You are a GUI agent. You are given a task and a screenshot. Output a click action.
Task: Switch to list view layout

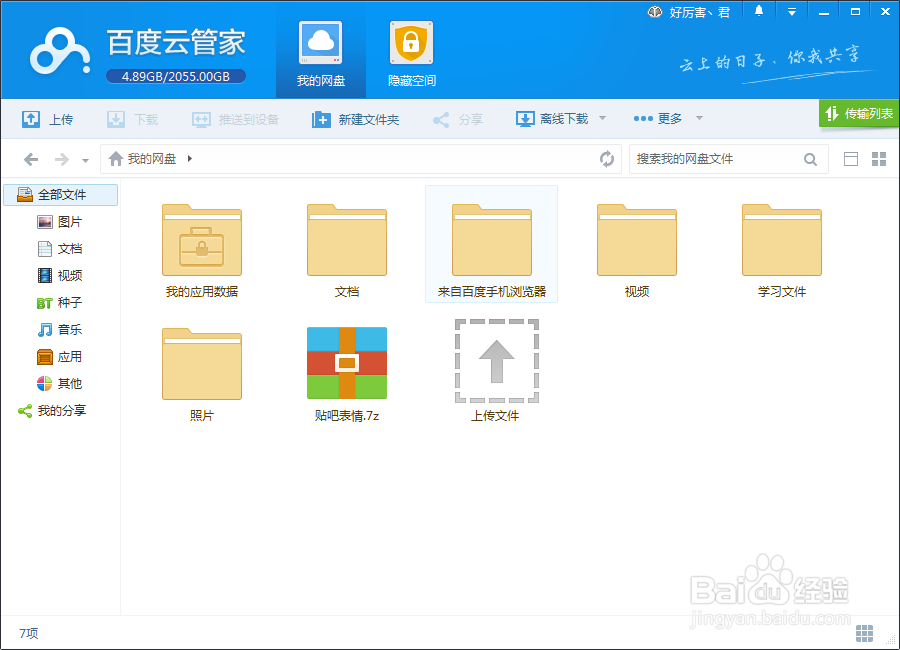tap(851, 159)
